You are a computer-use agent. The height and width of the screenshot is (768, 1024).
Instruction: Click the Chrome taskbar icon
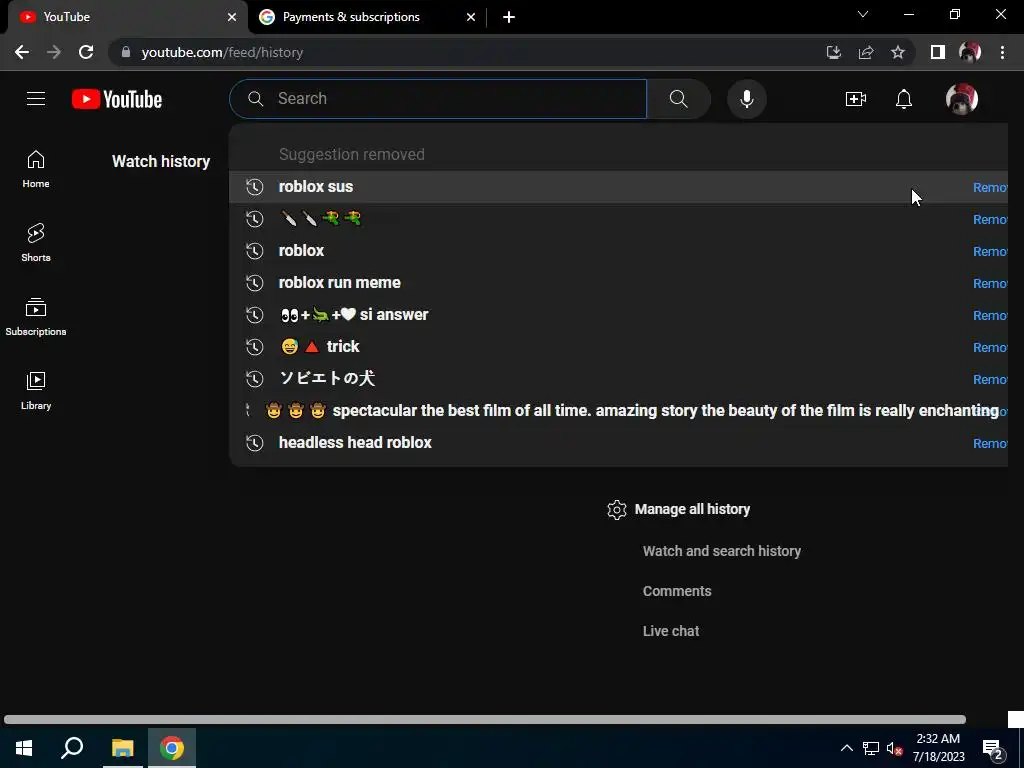172,748
